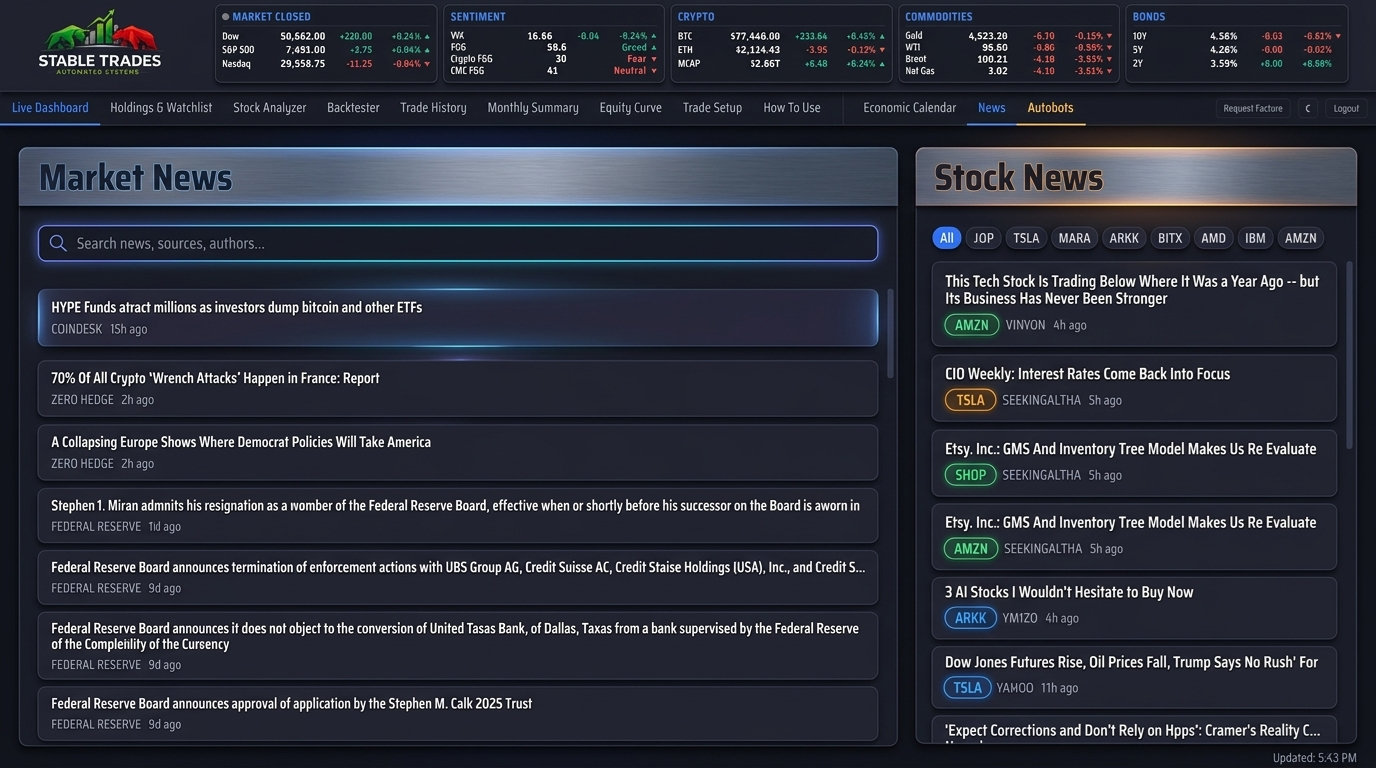The width and height of the screenshot is (1376, 768).
Task: Open Trade History tab
Action: 433,107
